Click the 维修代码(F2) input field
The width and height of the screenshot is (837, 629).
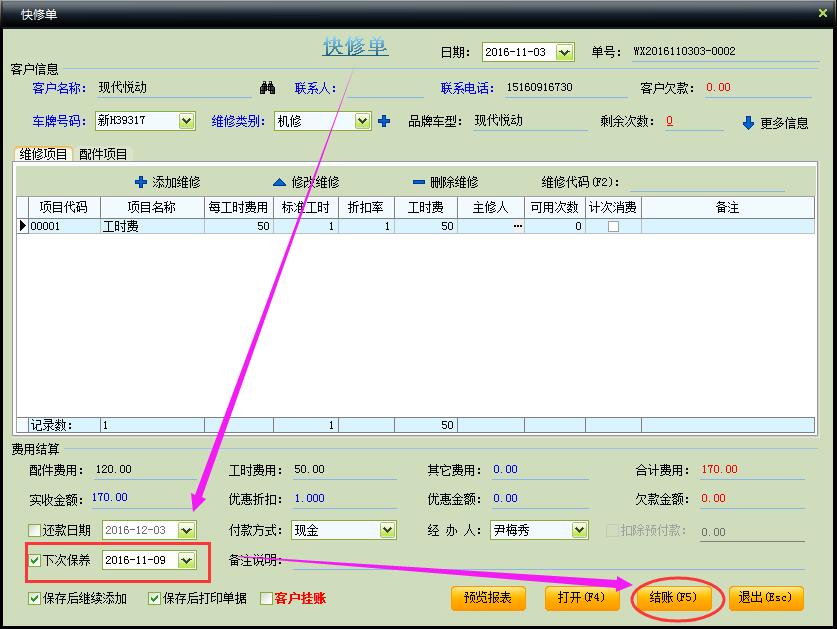[707, 182]
